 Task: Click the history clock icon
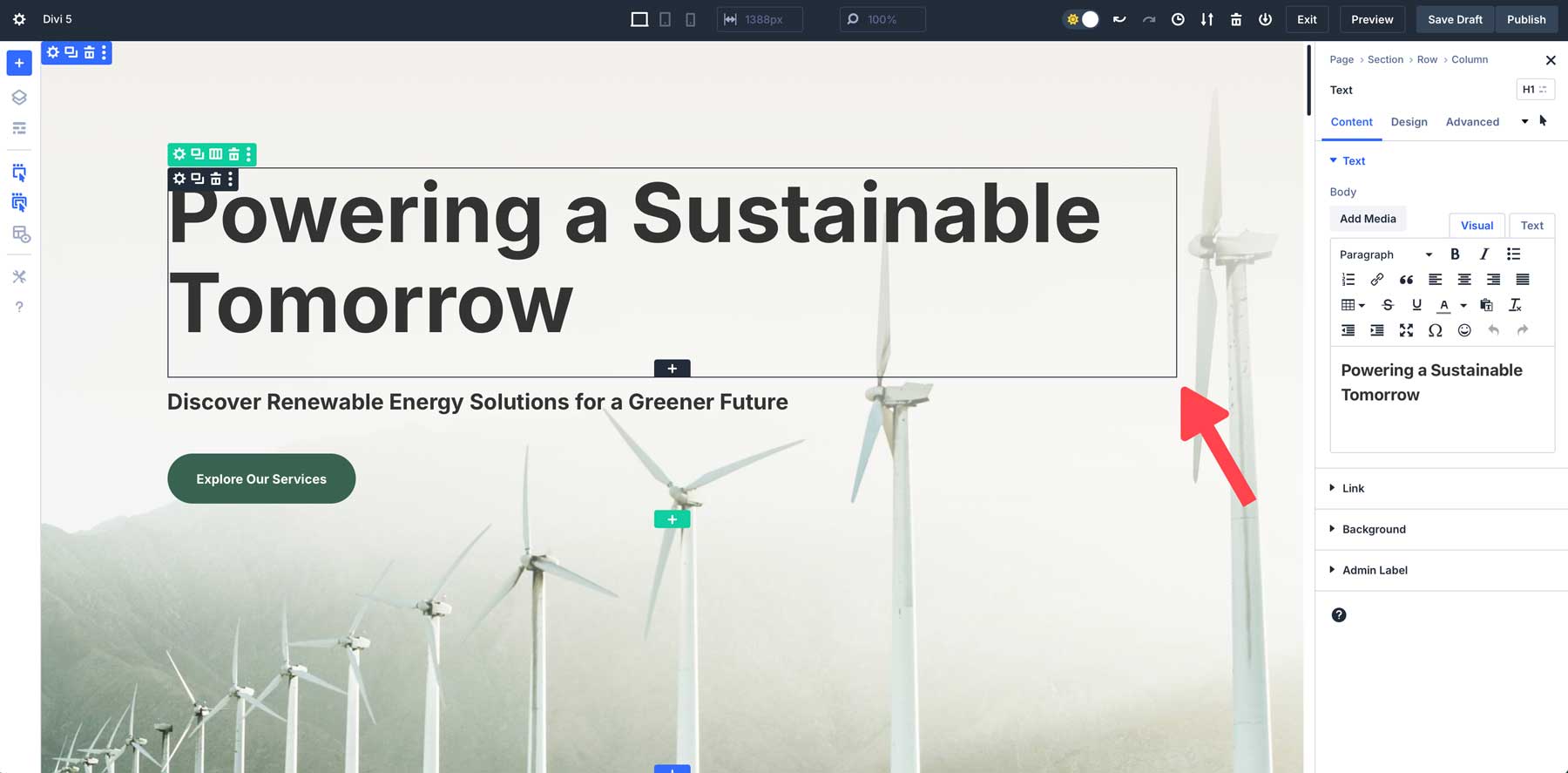pos(1178,19)
